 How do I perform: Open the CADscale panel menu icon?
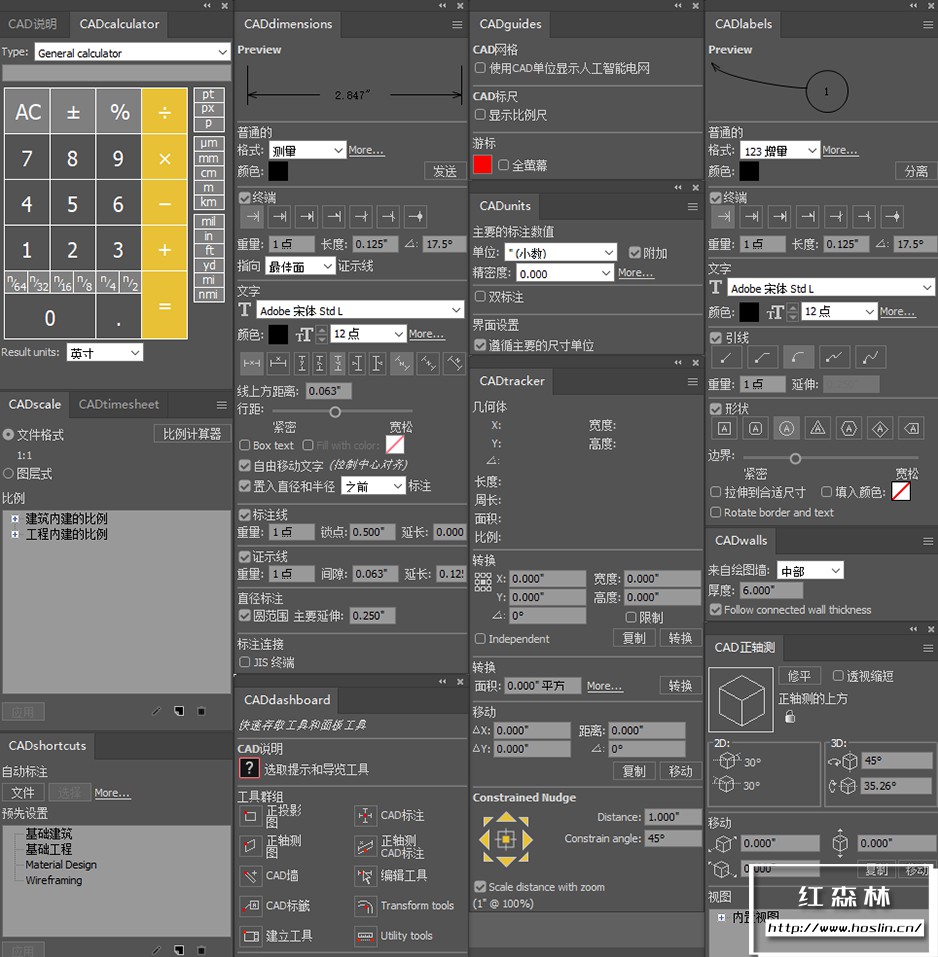[222, 405]
